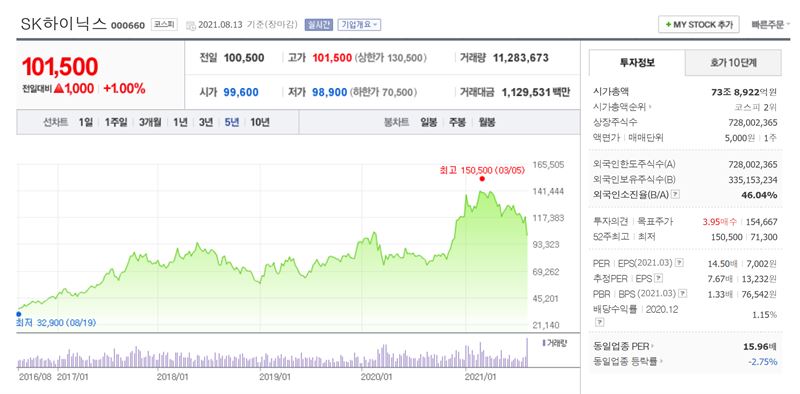Image resolution: width=800 pixels, height=394 pixels.
Task: Click the MY STOCK 추가 button
Action: pos(698,24)
